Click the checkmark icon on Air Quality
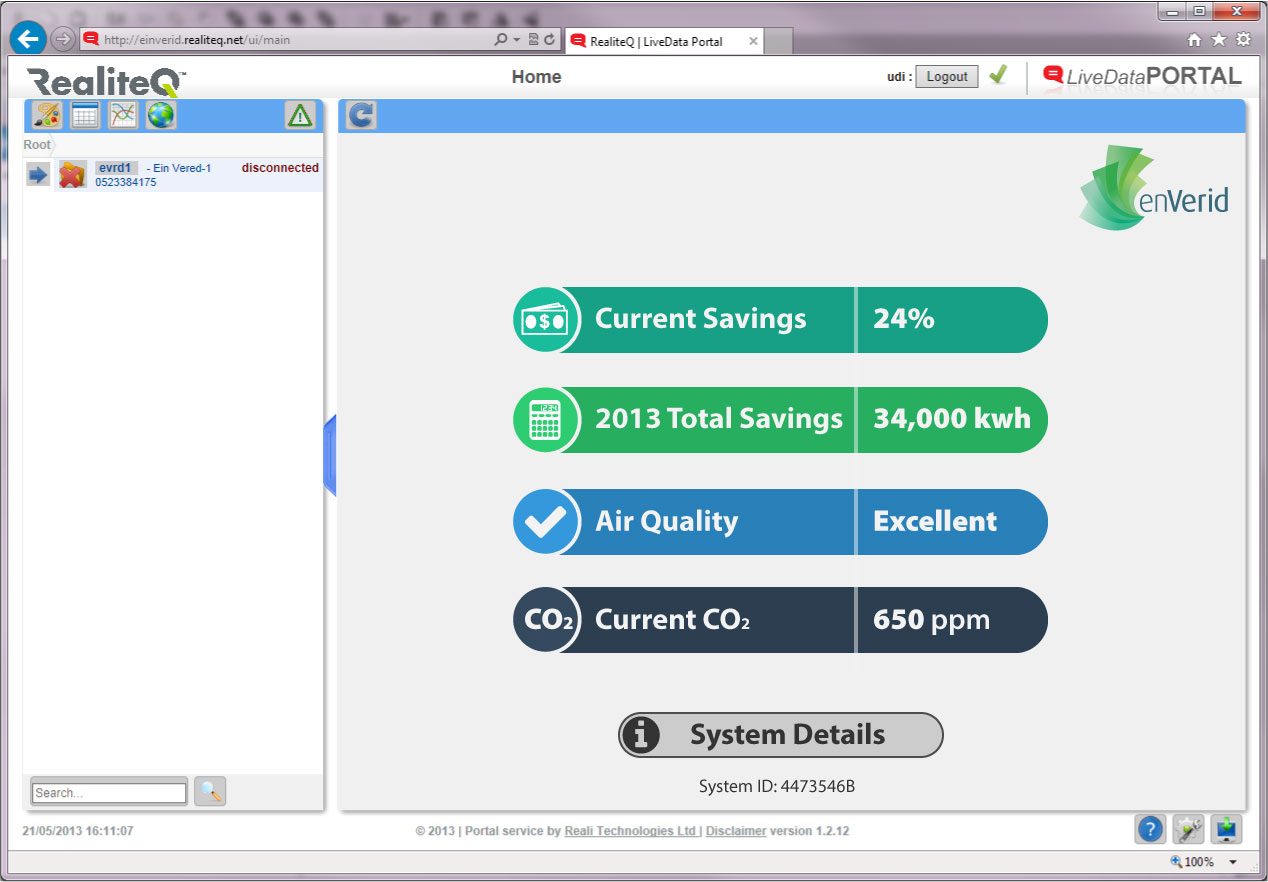The height and width of the screenshot is (882, 1268). (545, 521)
